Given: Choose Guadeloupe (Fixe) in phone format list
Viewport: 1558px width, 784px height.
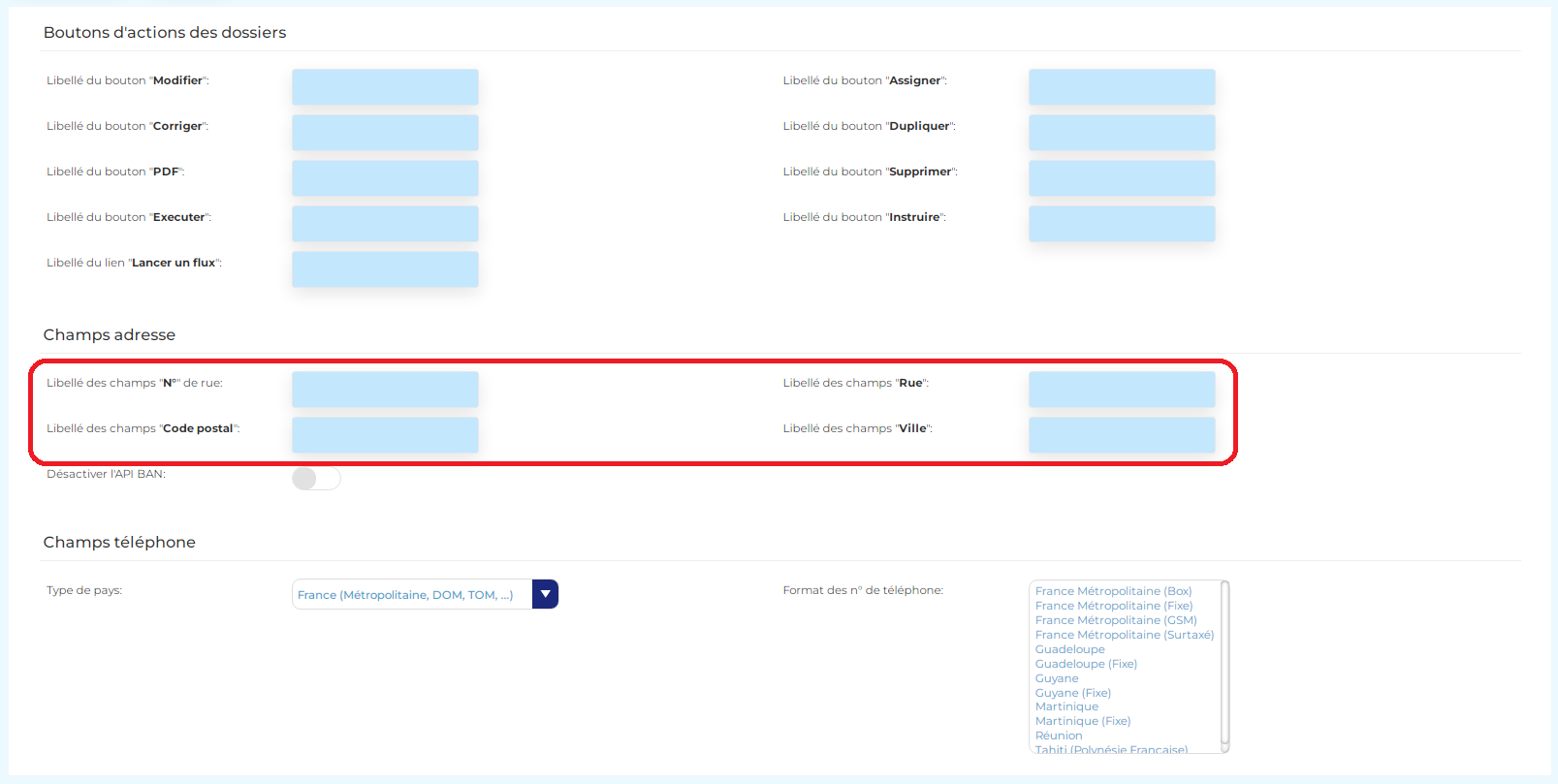Looking at the screenshot, I should (x=1086, y=664).
